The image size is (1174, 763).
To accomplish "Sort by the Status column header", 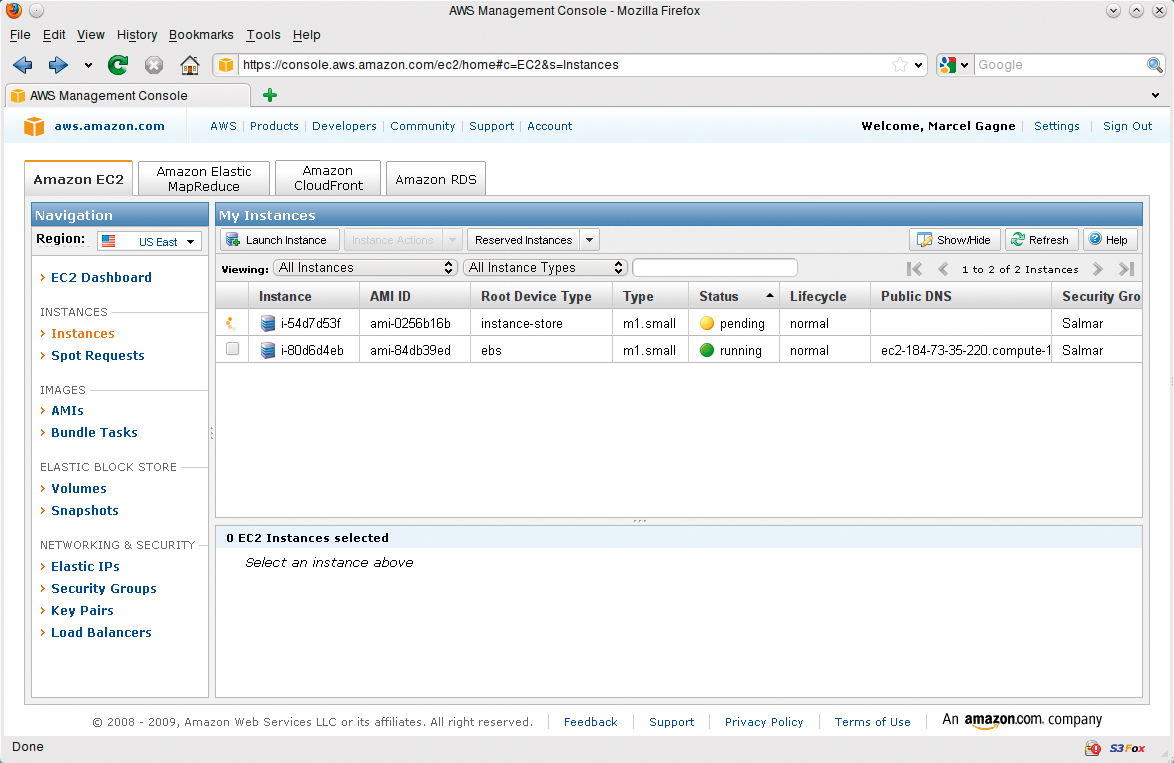I will 734,296.
